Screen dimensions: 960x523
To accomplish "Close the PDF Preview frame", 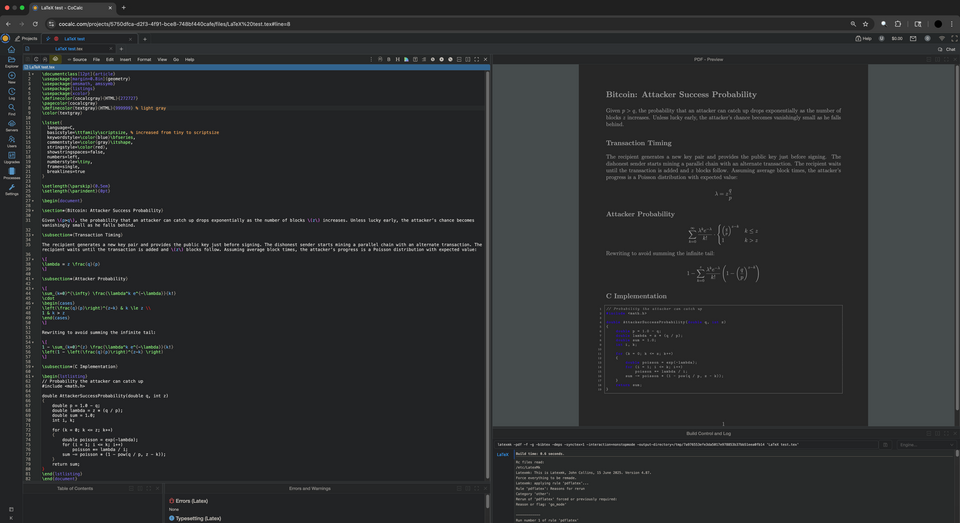I will pyautogui.click(x=955, y=59).
